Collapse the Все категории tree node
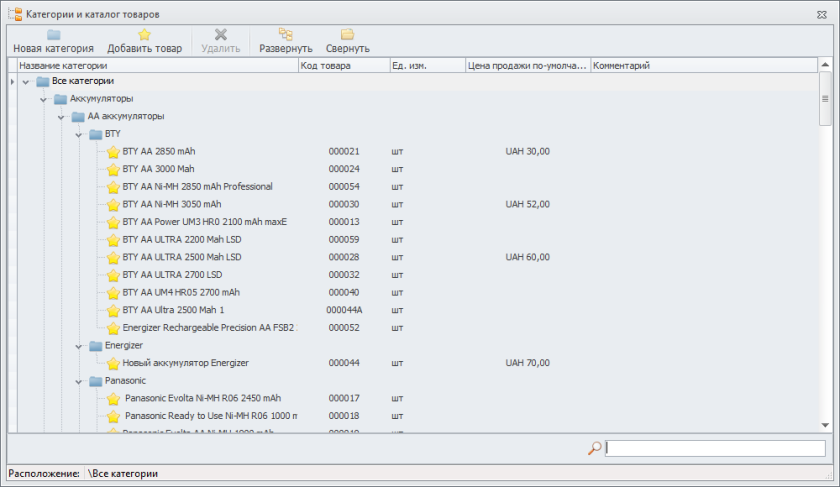Screen dimensions: 840x487 [26, 81]
